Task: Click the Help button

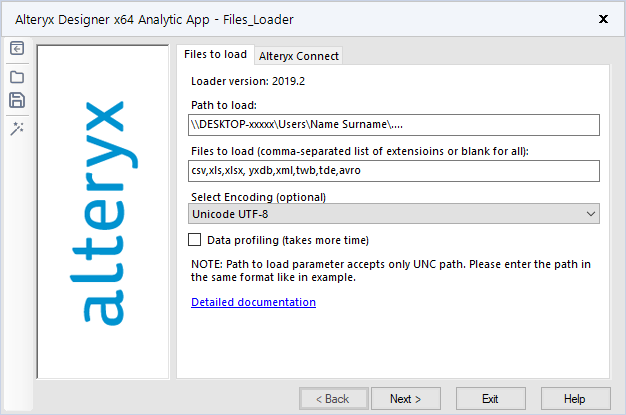Action: [x=575, y=399]
